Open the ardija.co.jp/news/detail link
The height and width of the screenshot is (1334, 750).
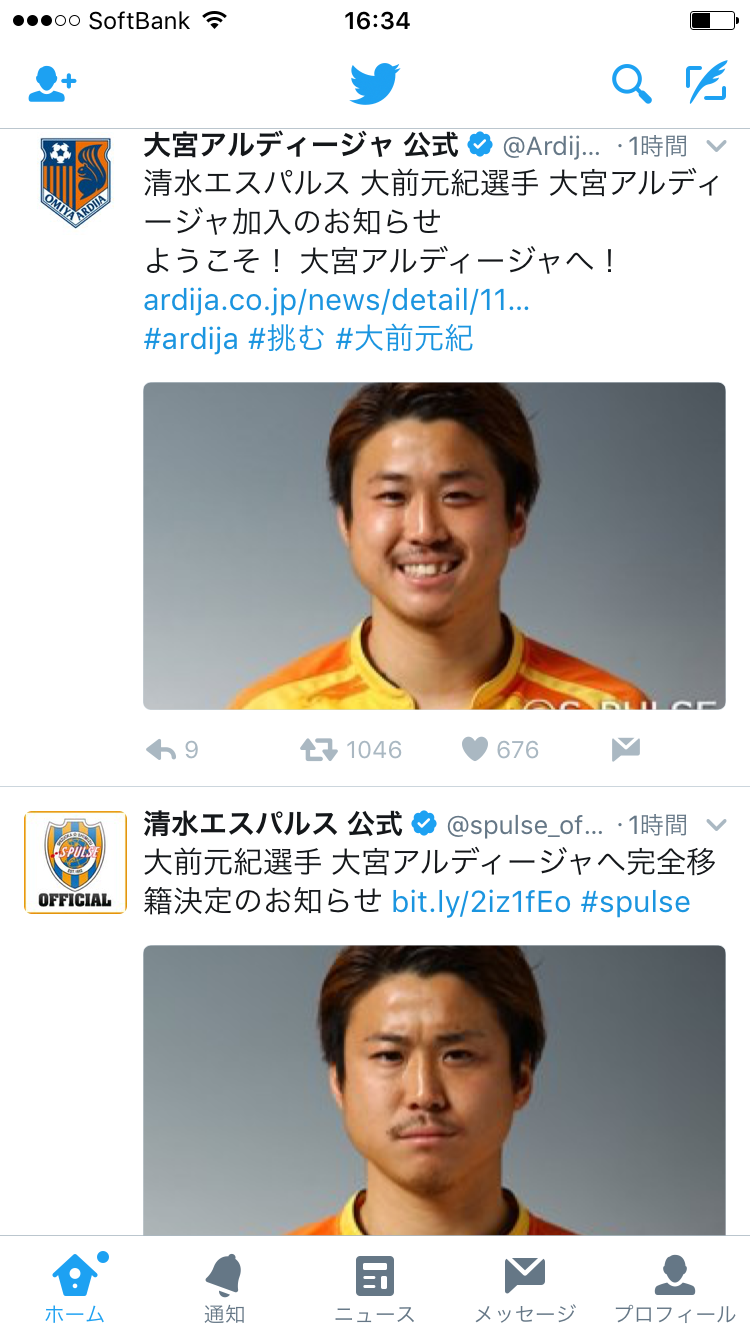[x=337, y=300]
